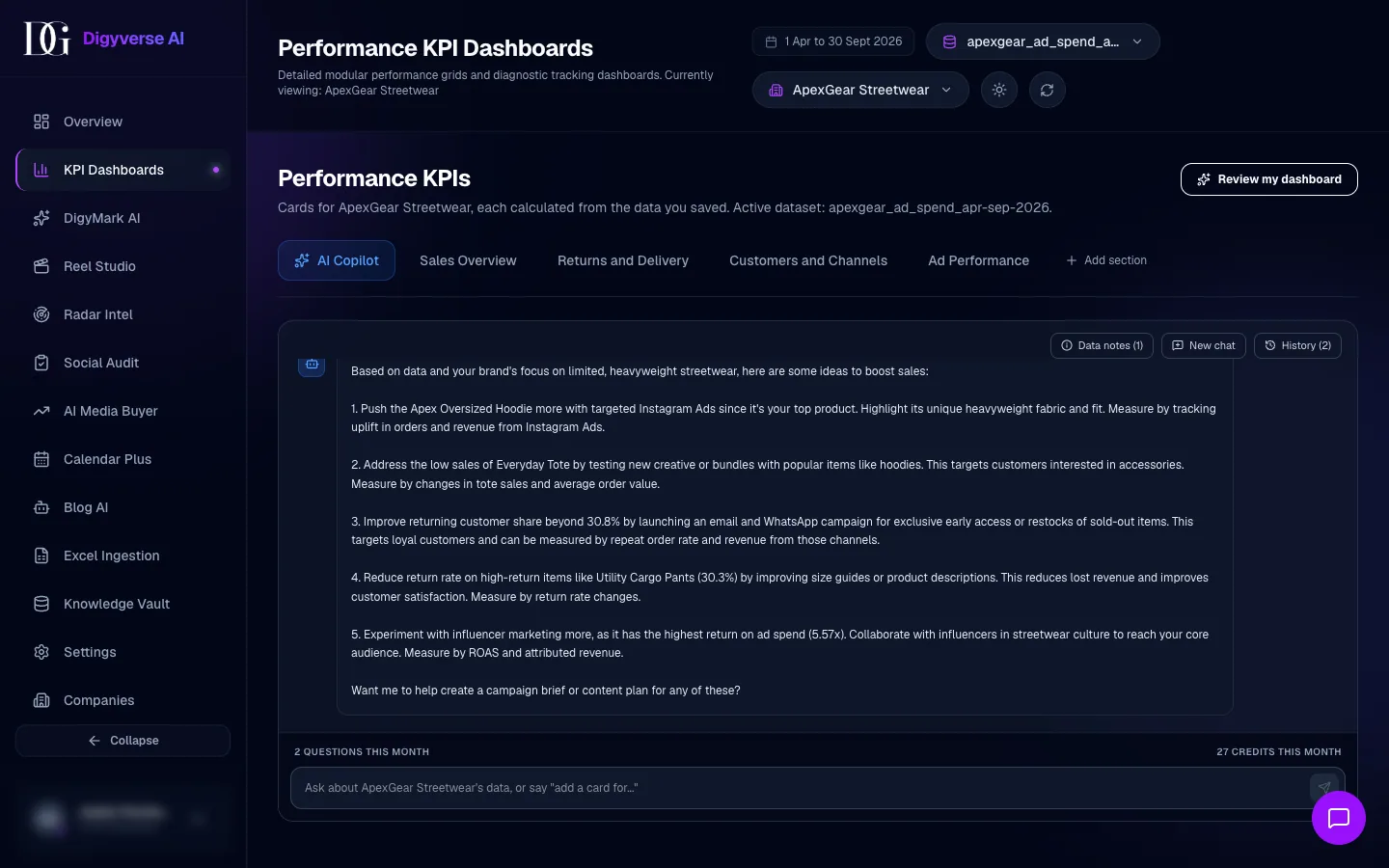
Task: Open the Ad Performance tab
Action: point(978,260)
